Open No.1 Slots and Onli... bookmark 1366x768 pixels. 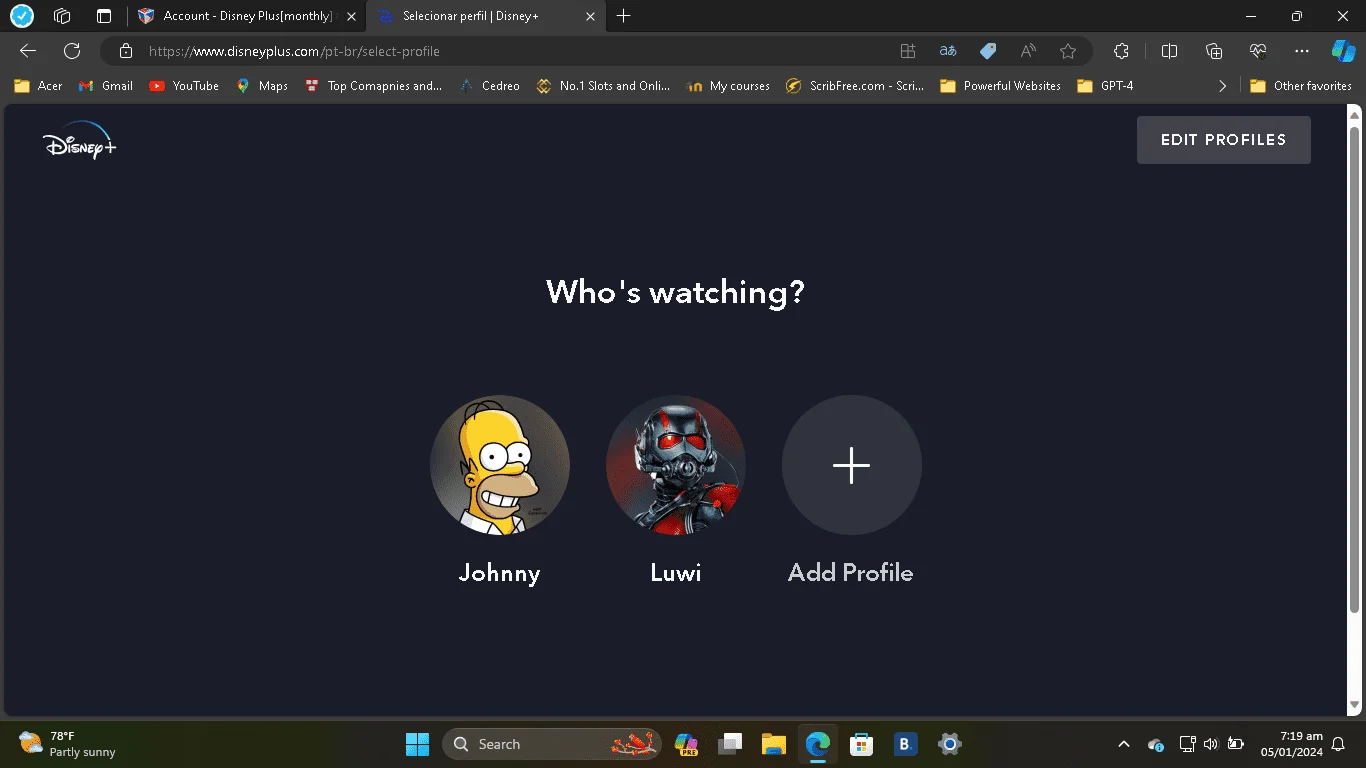pyautogui.click(x=603, y=86)
